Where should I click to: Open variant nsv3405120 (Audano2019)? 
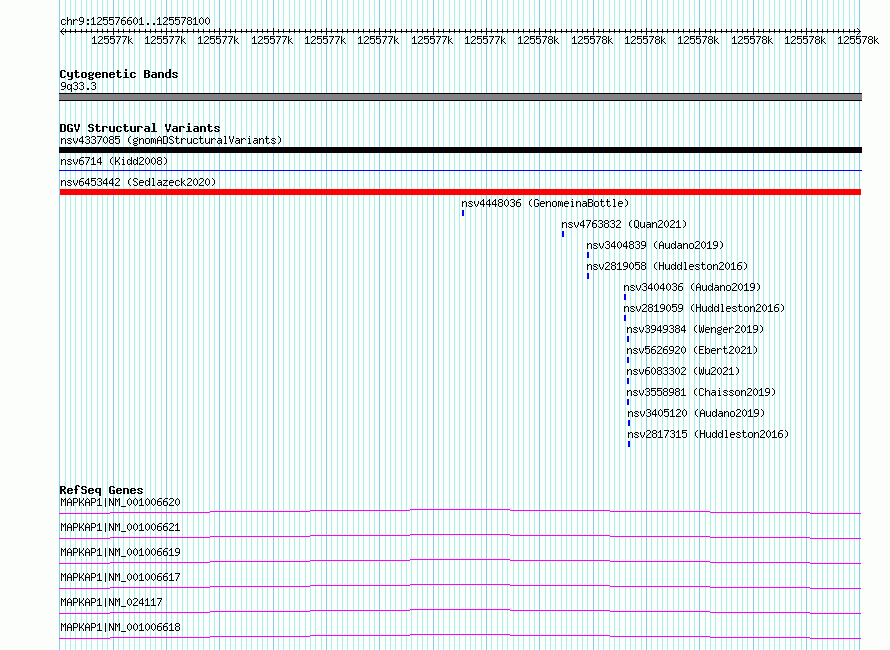[696, 413]
